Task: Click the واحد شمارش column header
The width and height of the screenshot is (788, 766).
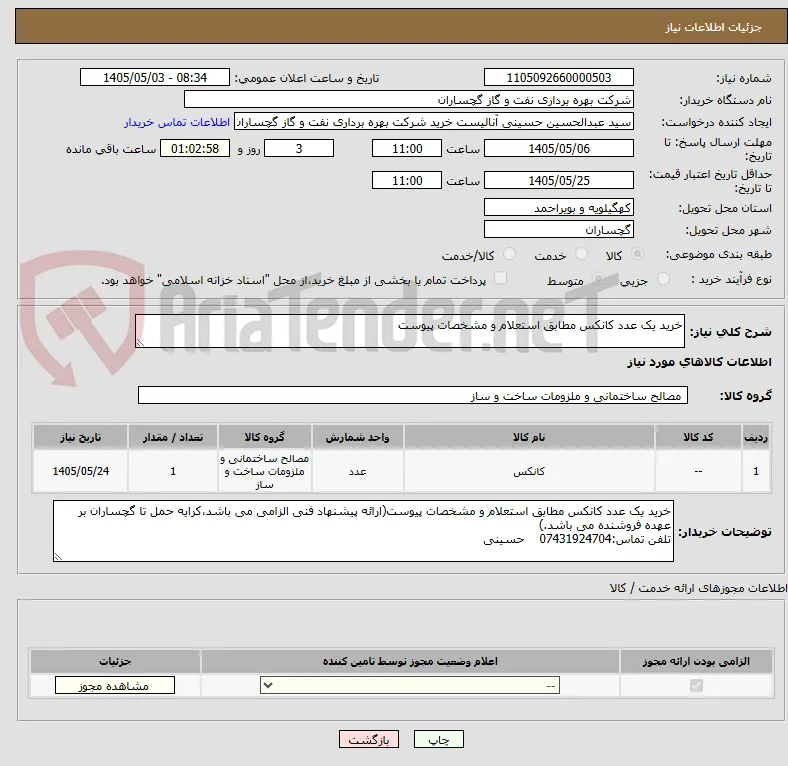Action: pyautogui.click(x=357, y=437)
